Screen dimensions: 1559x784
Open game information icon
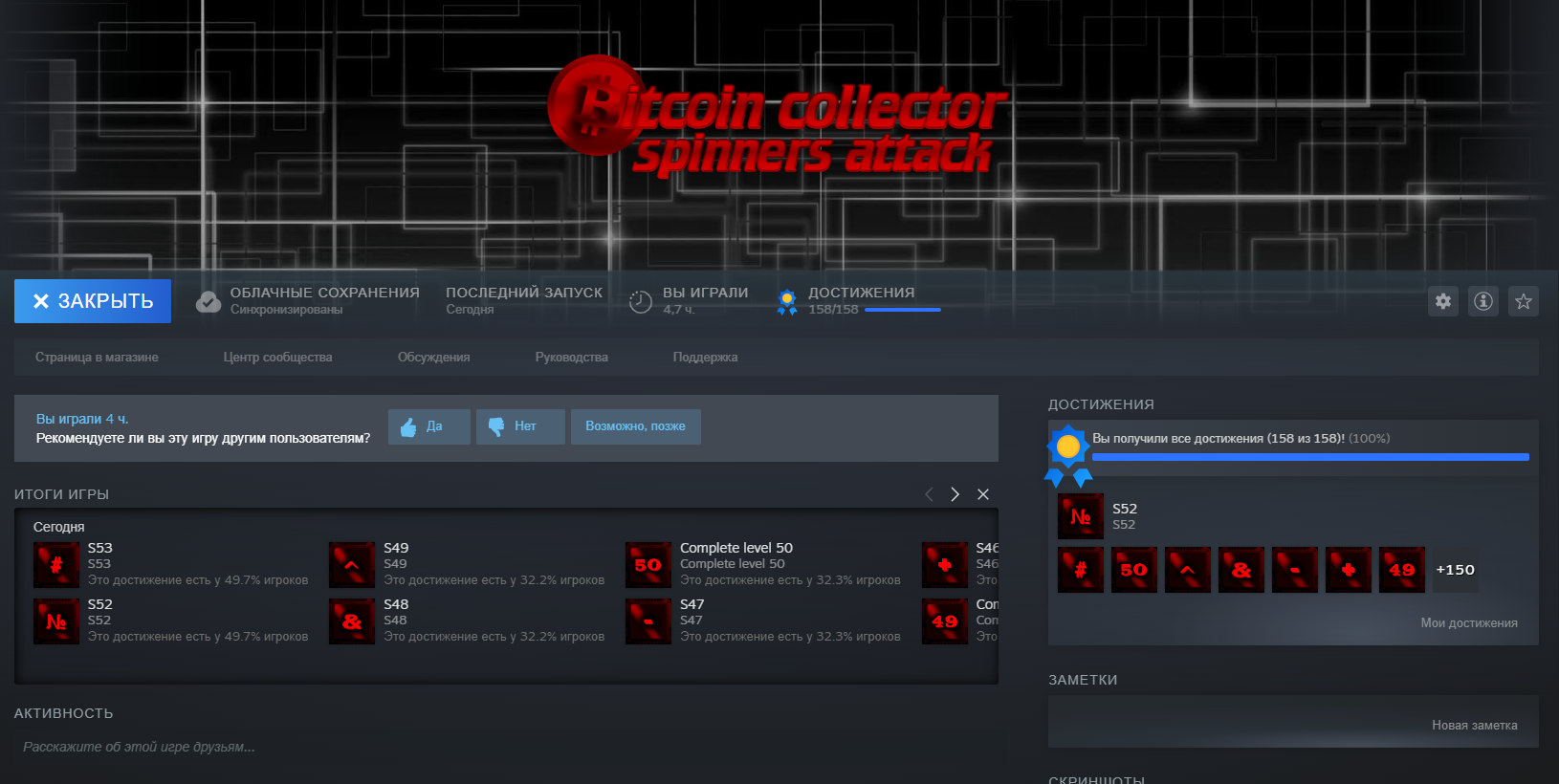(1483, 301)
